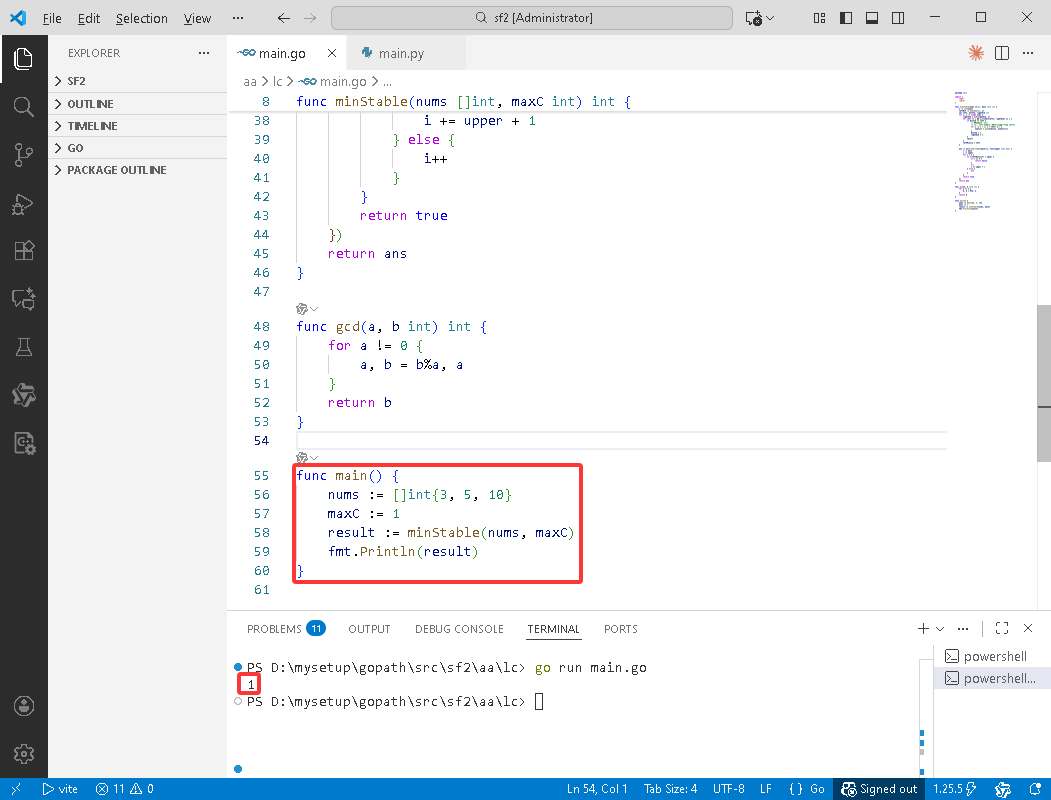Viewport: 1051px width, 800px height.
Task: Expand the OUTLINE section
Action: tap(137, 104)
